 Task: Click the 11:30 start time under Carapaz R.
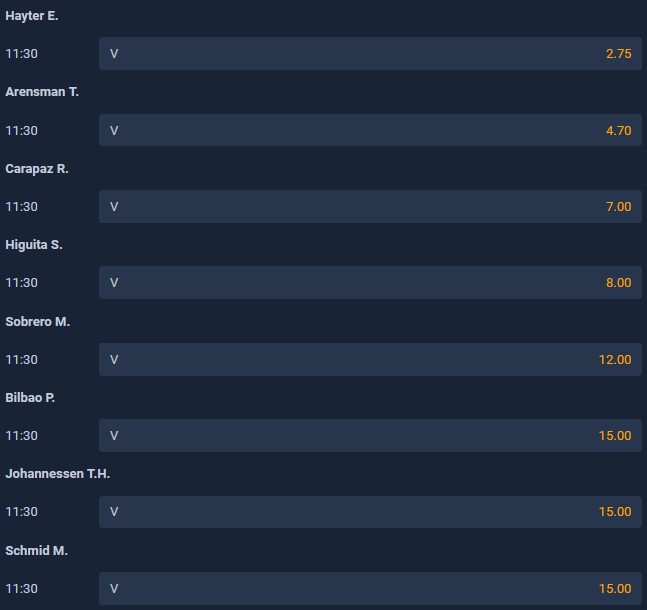(22, 206)
